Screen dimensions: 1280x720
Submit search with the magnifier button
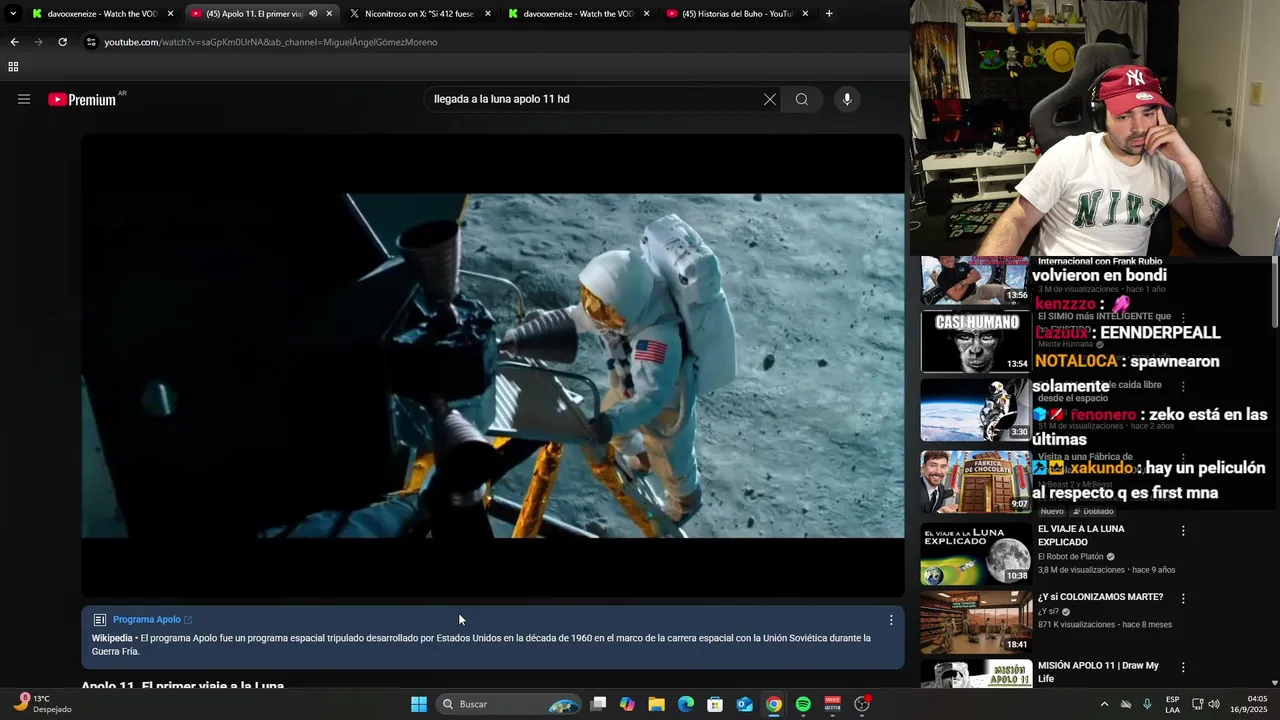[802, 99]
